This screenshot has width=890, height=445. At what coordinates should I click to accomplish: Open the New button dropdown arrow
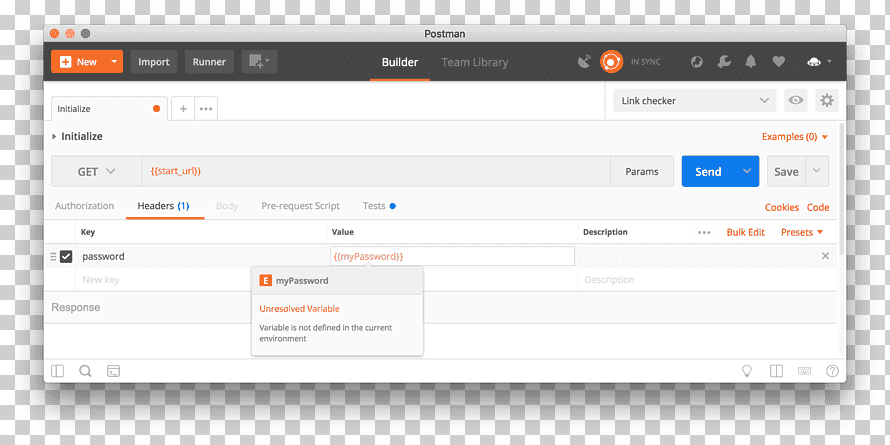coord(114,62)
